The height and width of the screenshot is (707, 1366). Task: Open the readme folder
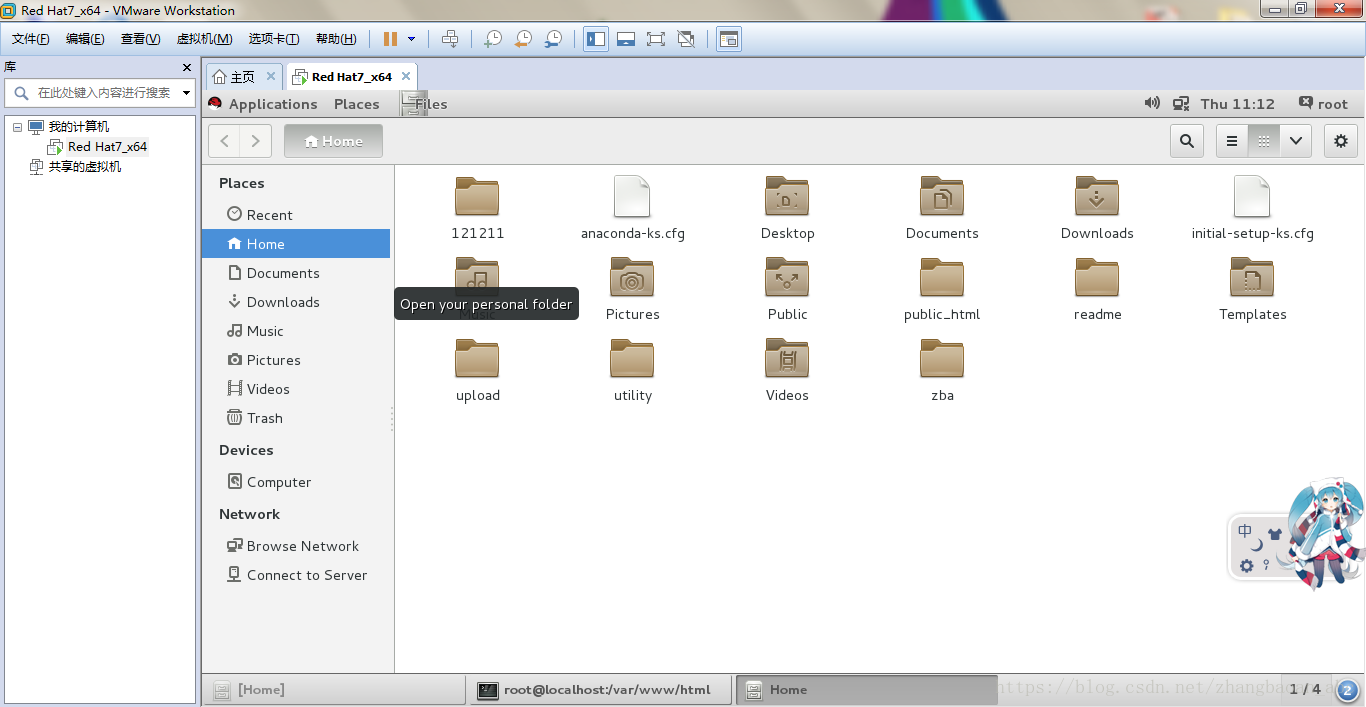pyautogui.click(x=1097, y=278)
